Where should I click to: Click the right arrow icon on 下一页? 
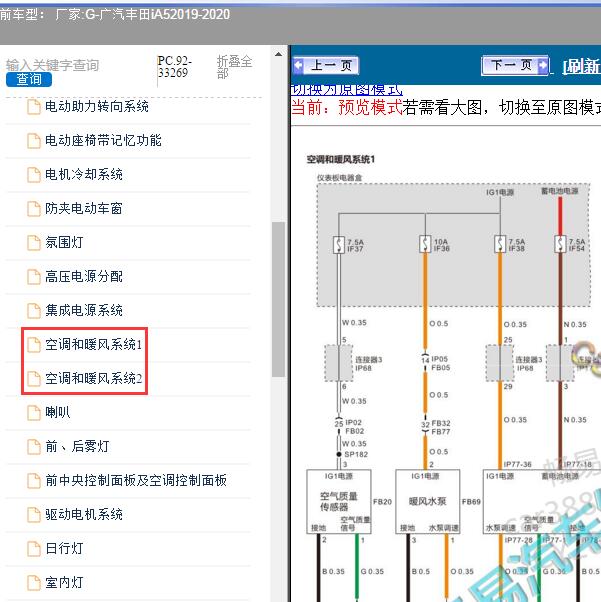click(543, 65)
